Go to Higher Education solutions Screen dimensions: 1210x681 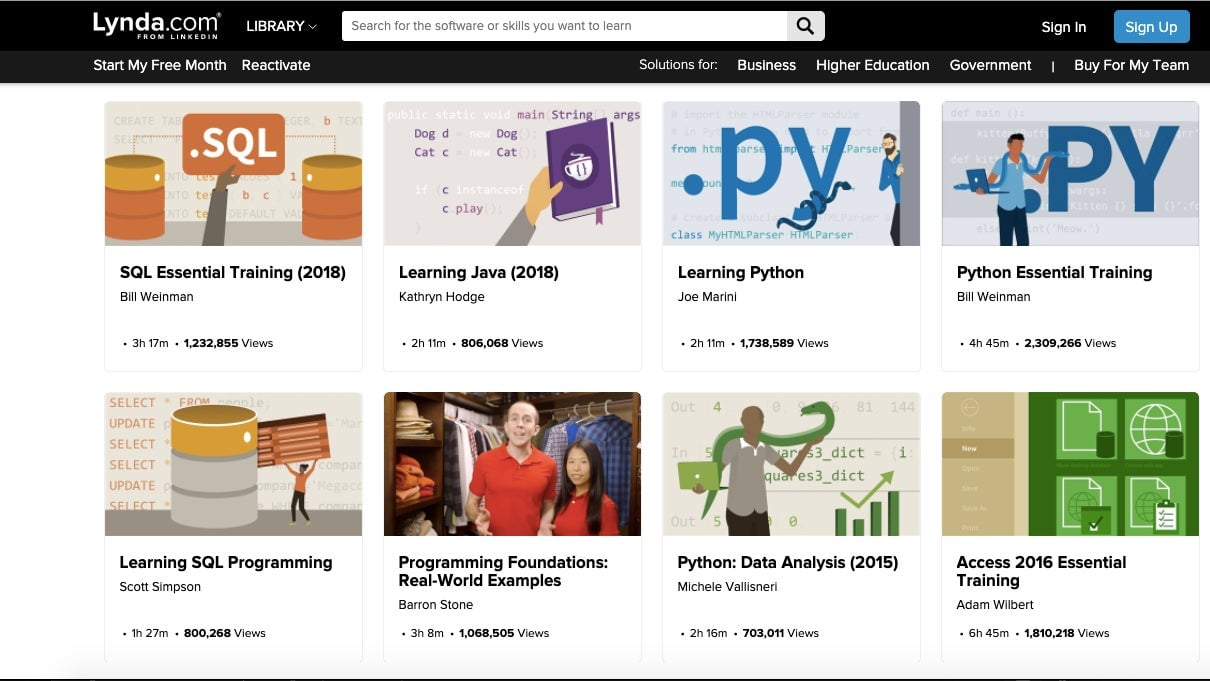click(873, 65)
